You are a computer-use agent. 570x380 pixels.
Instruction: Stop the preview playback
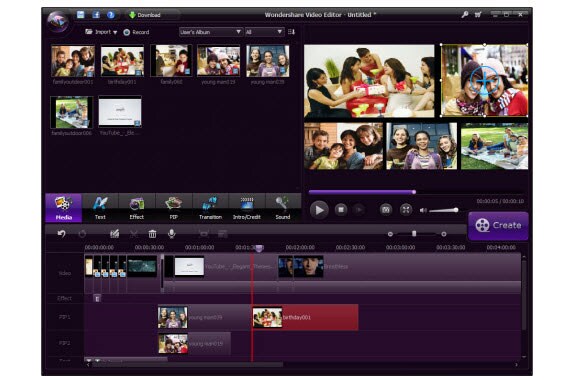(341, 209)
